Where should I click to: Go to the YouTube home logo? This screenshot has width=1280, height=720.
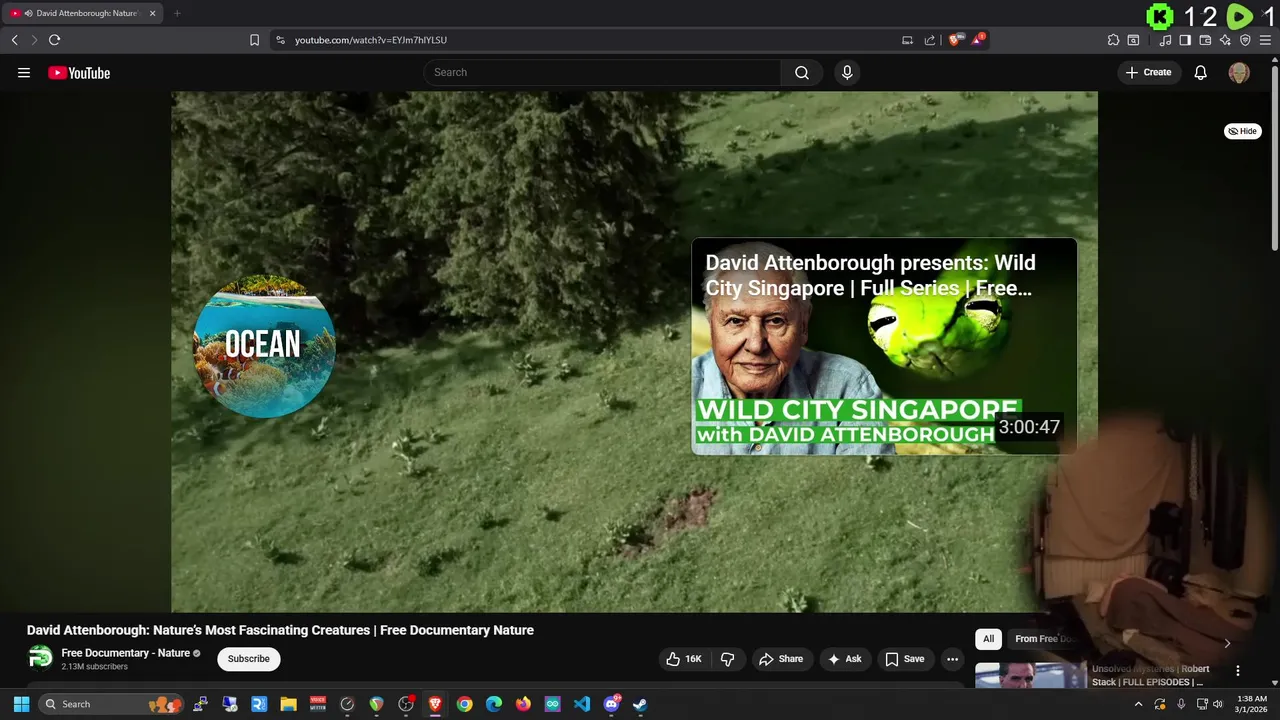tap(79, 73)
